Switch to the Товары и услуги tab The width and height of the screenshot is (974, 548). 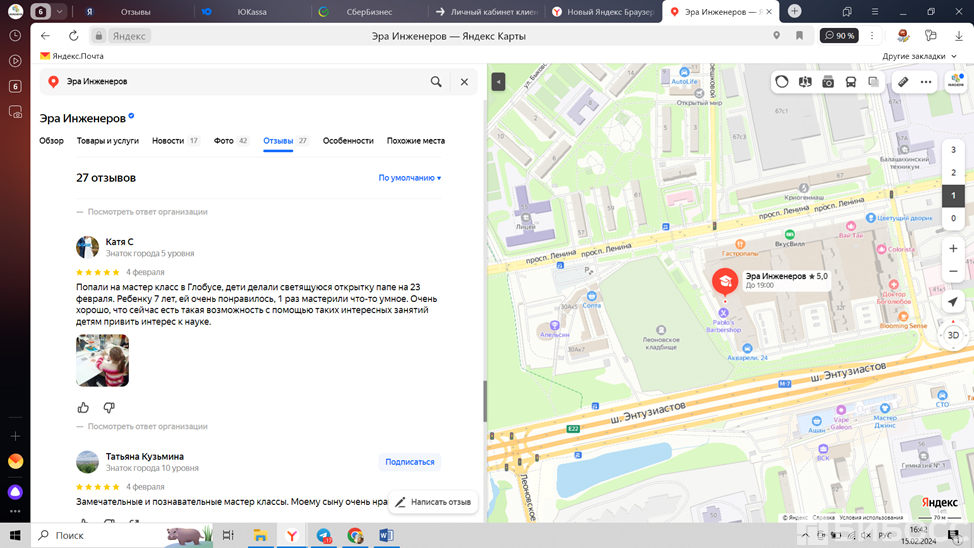tap(107, 141)
